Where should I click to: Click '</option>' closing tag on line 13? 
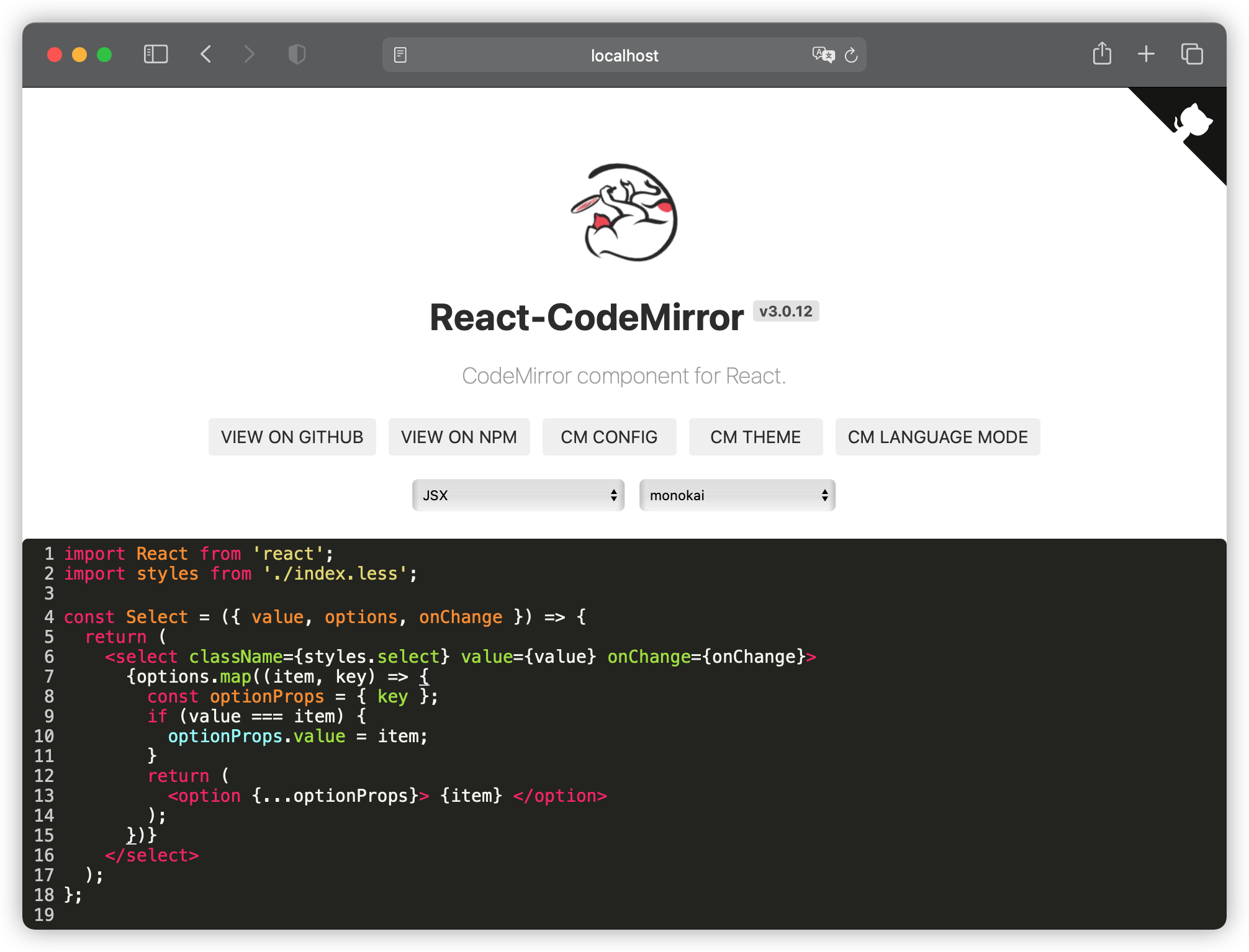point(560,796)
